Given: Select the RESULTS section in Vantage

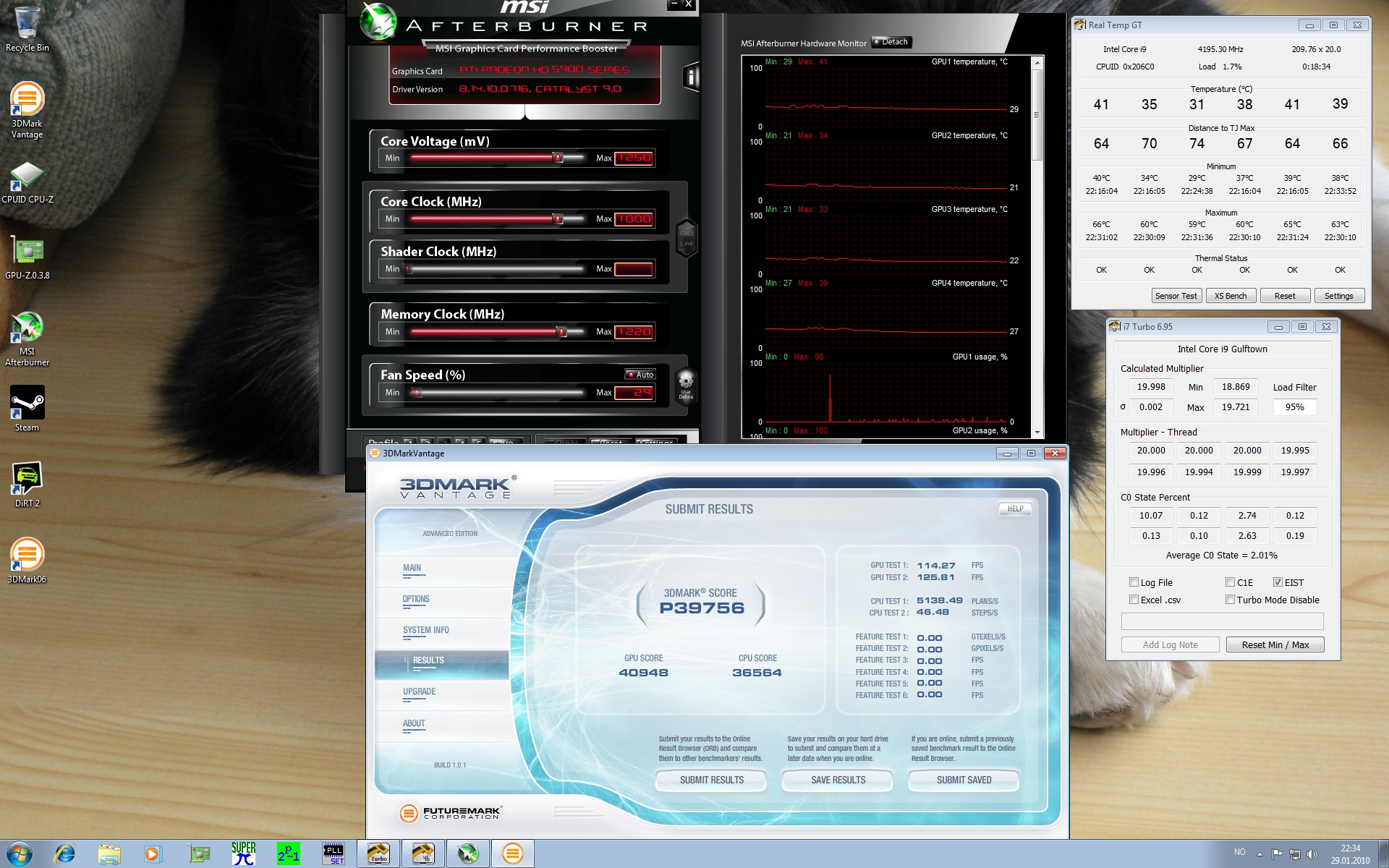Looking at the screenshot, I should point(442,663).
